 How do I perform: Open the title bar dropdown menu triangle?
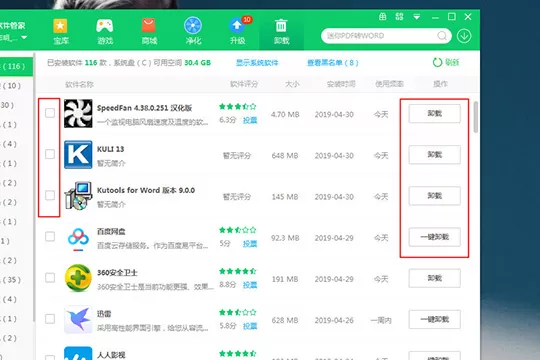tap(417, 17)
